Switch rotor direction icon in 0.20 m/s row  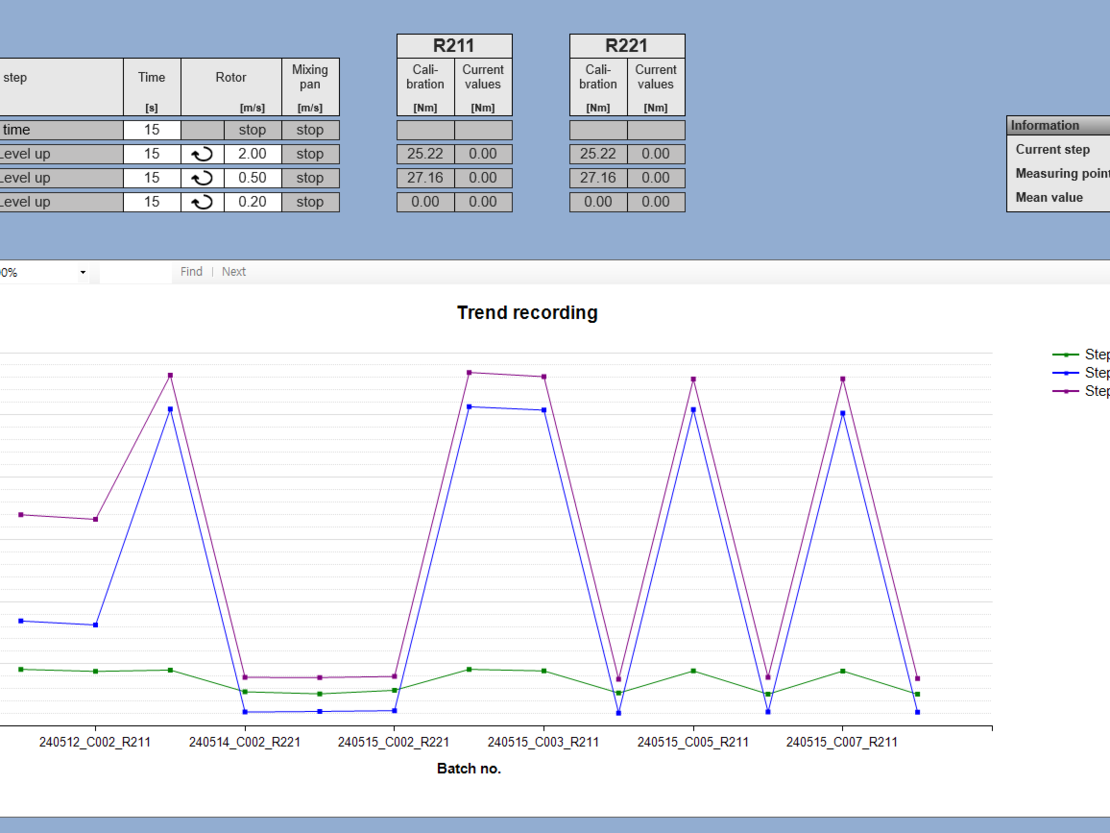click(202, 202)
